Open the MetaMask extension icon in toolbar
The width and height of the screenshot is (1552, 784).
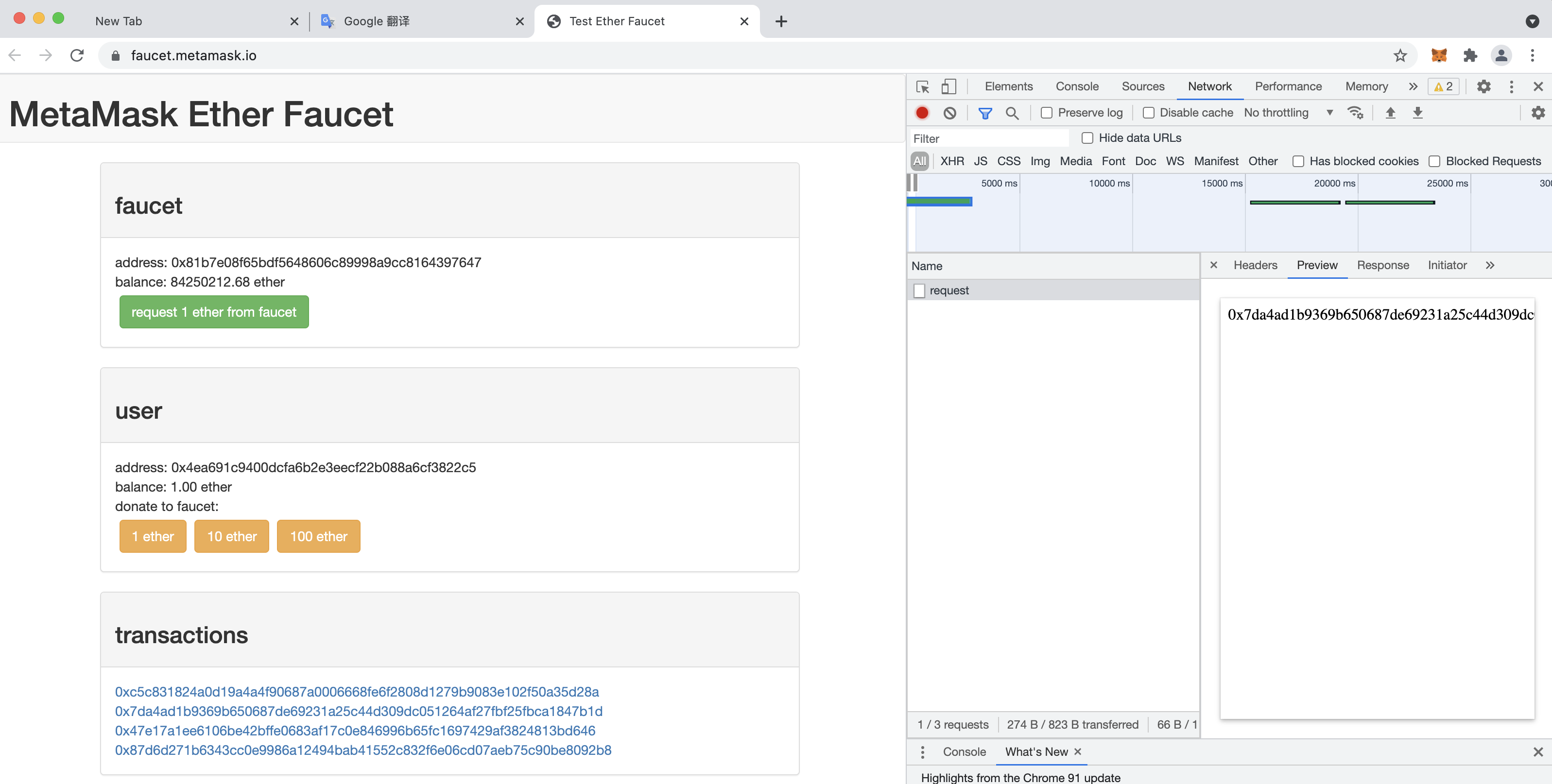point(1439,55)
